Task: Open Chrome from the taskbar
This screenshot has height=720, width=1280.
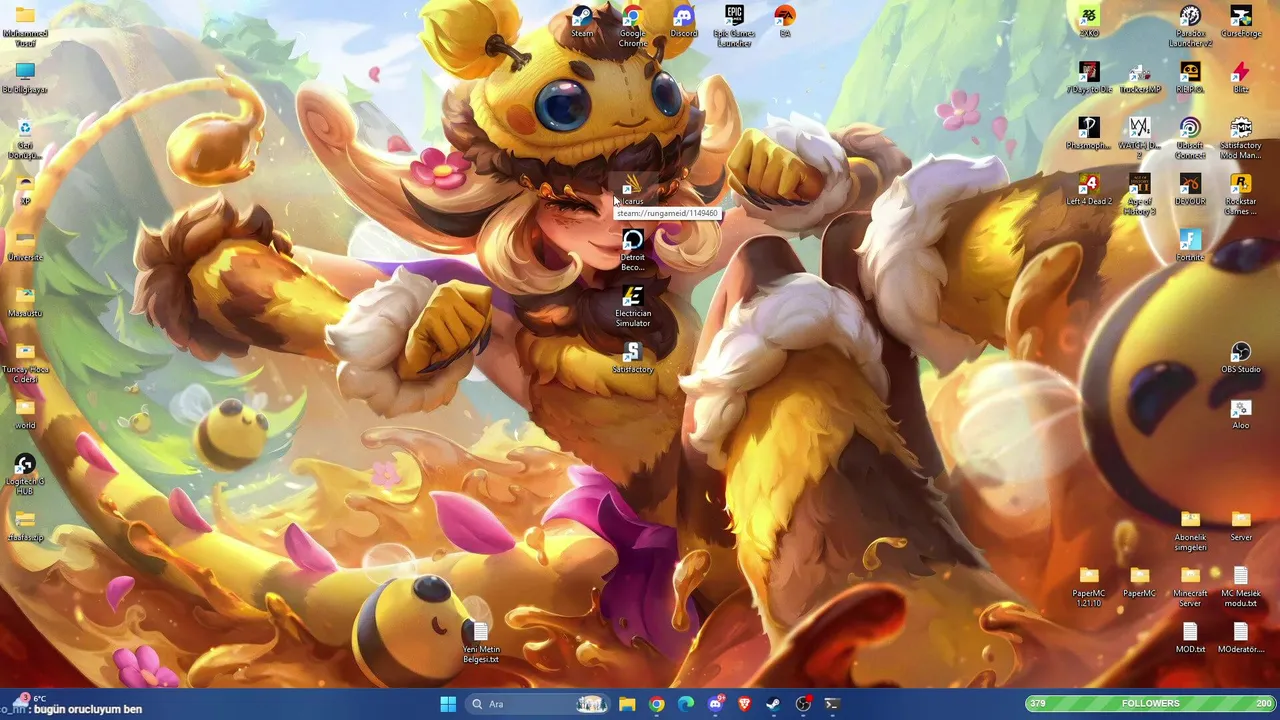Action: [x=656, y=704]
